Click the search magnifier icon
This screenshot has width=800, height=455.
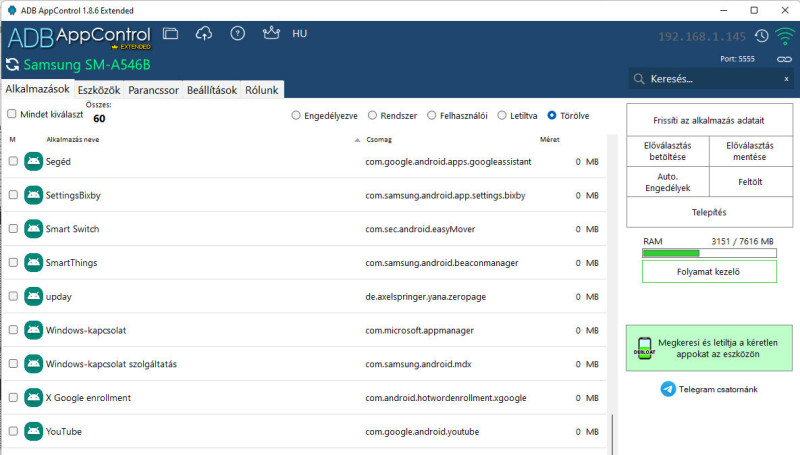pos(639,79)
